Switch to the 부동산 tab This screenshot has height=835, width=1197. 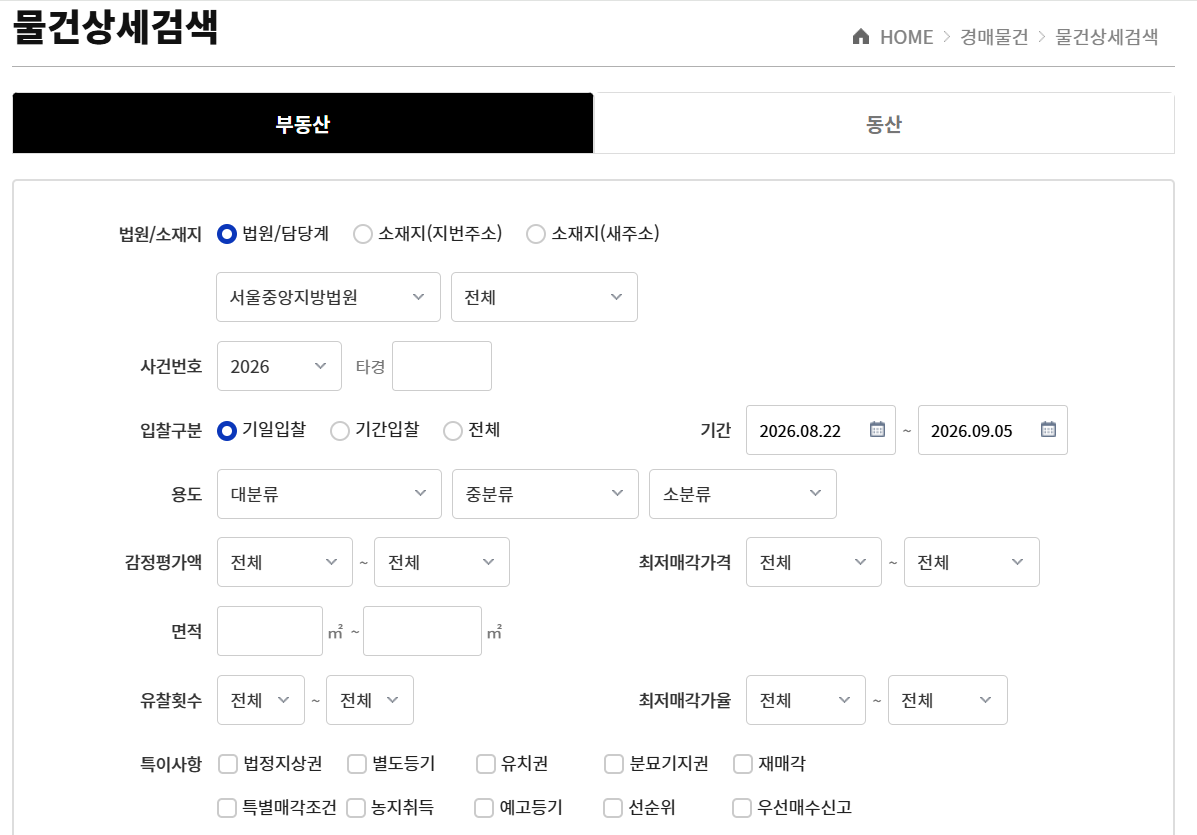303,124
